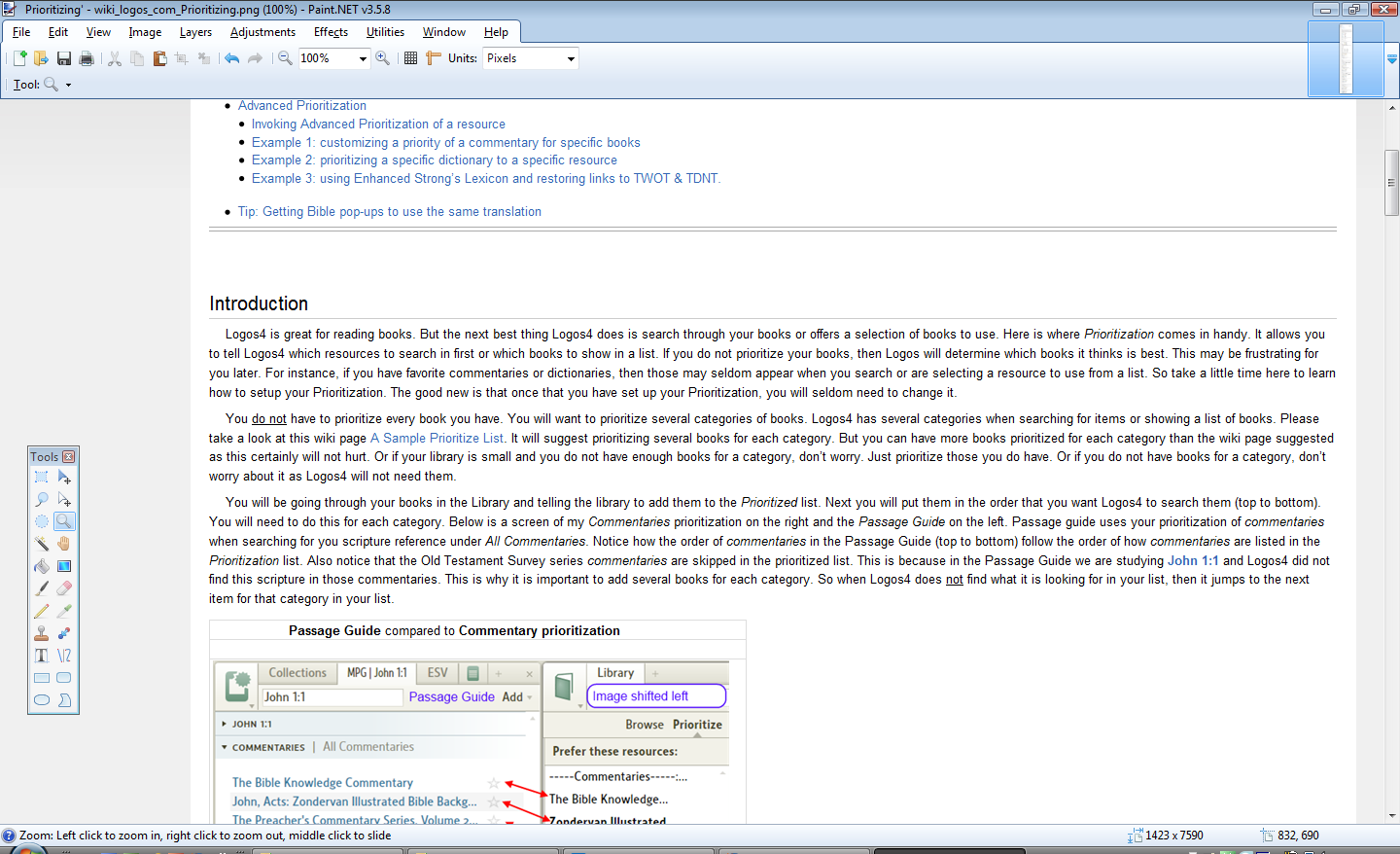Click the vertical scrollbar thumb
The height and width of the screenshot is (854, 1400).
(x=1392, y=183)
